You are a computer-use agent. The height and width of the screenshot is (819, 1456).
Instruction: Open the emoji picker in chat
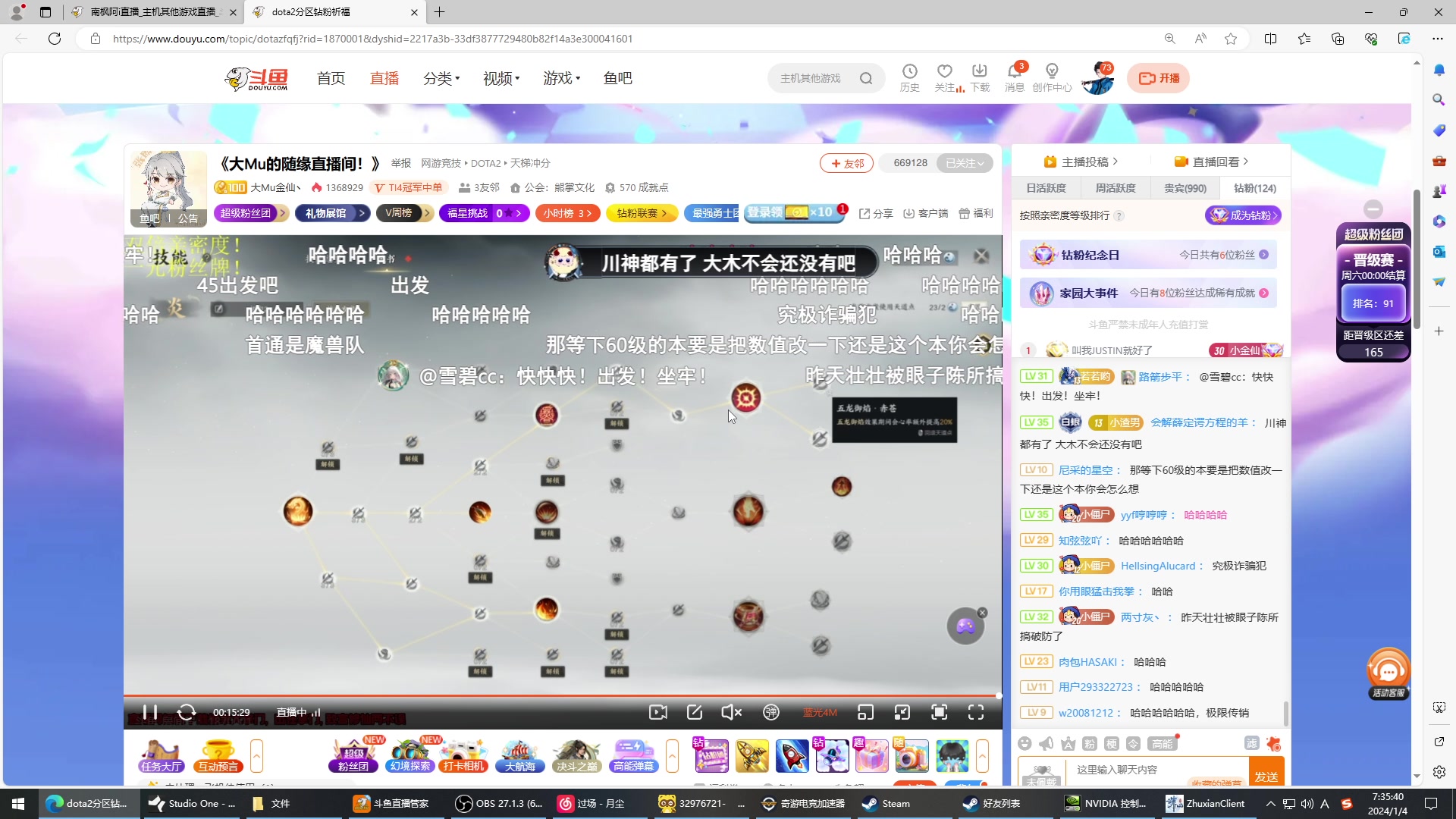1025,744
